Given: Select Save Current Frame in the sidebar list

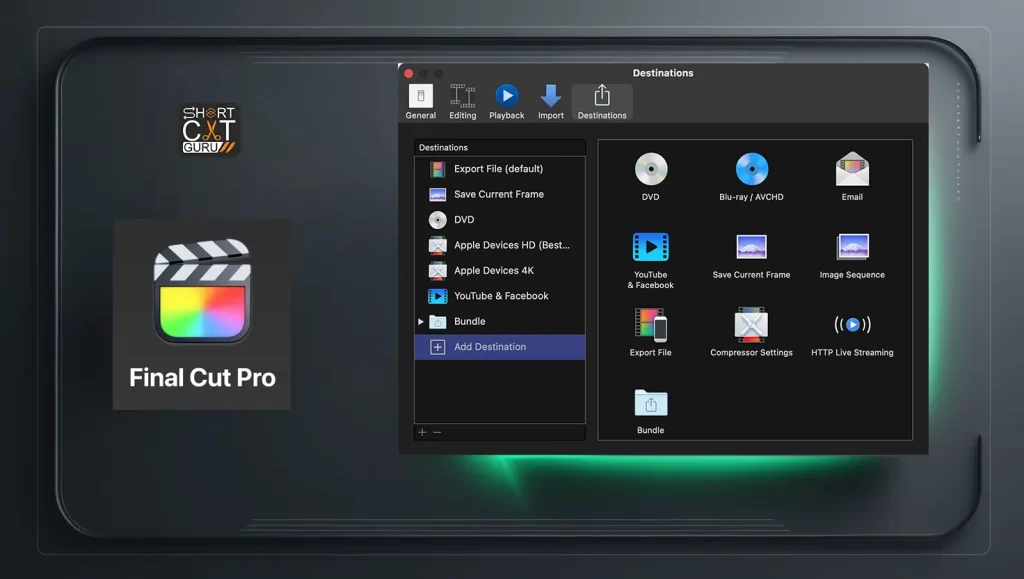Looking at the screenshot, I should click(500, 195).
